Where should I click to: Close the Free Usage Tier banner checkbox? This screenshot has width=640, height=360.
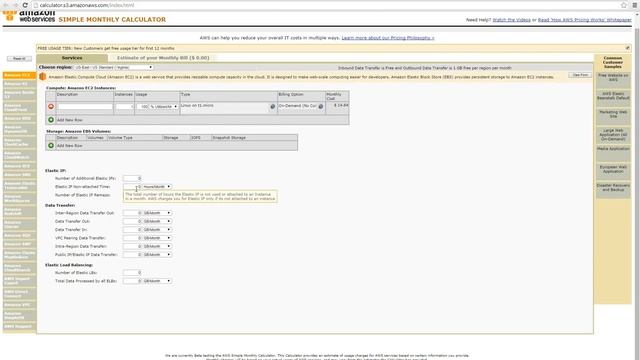[627, 48]
